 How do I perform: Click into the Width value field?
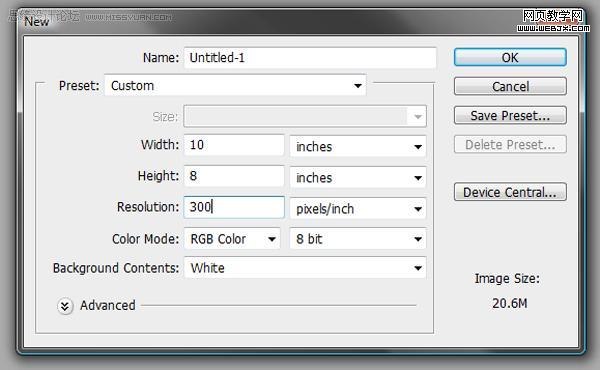tap(234, 145)
